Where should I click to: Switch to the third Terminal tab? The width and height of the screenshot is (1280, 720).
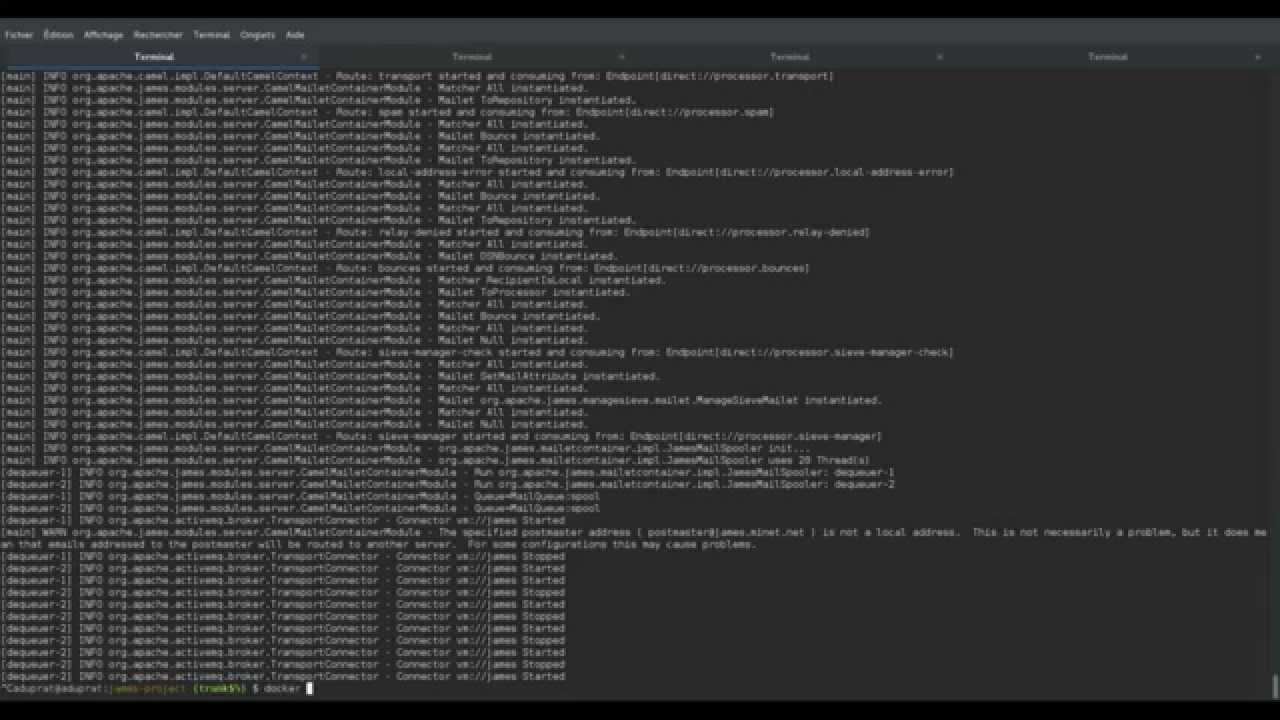click(790, 57)
